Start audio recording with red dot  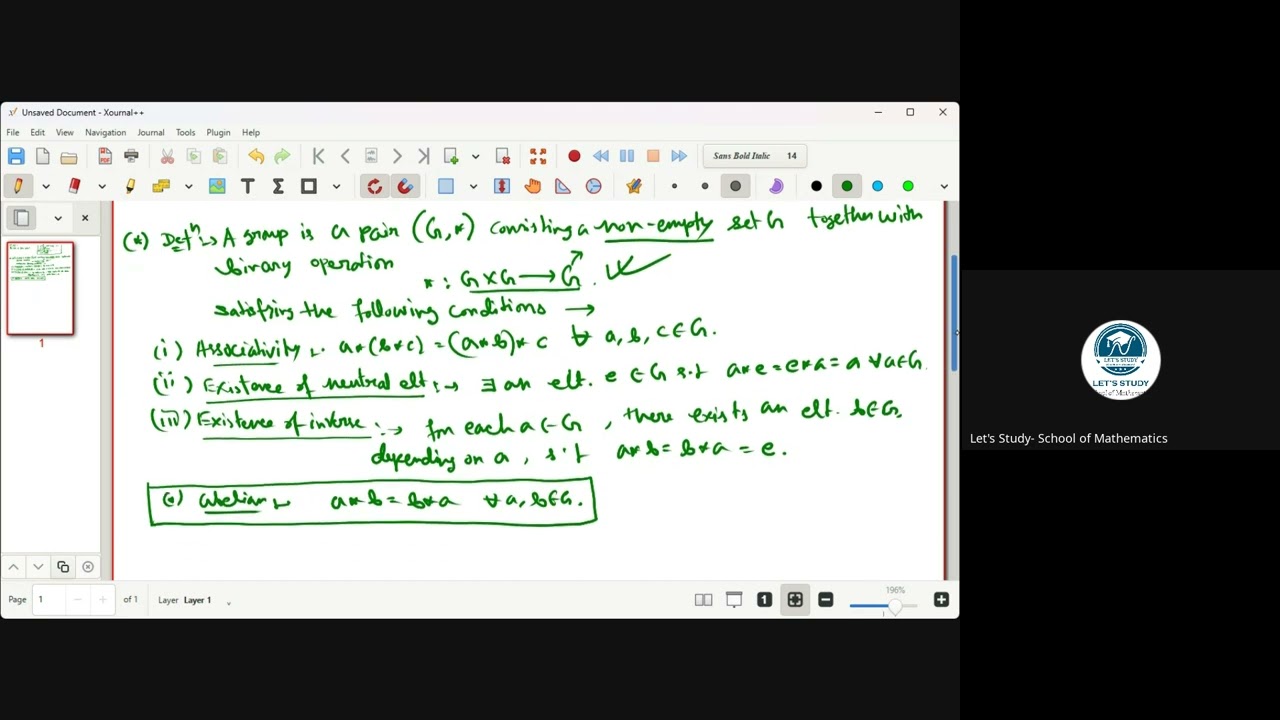pyautogui.click(x=574, y=156)
